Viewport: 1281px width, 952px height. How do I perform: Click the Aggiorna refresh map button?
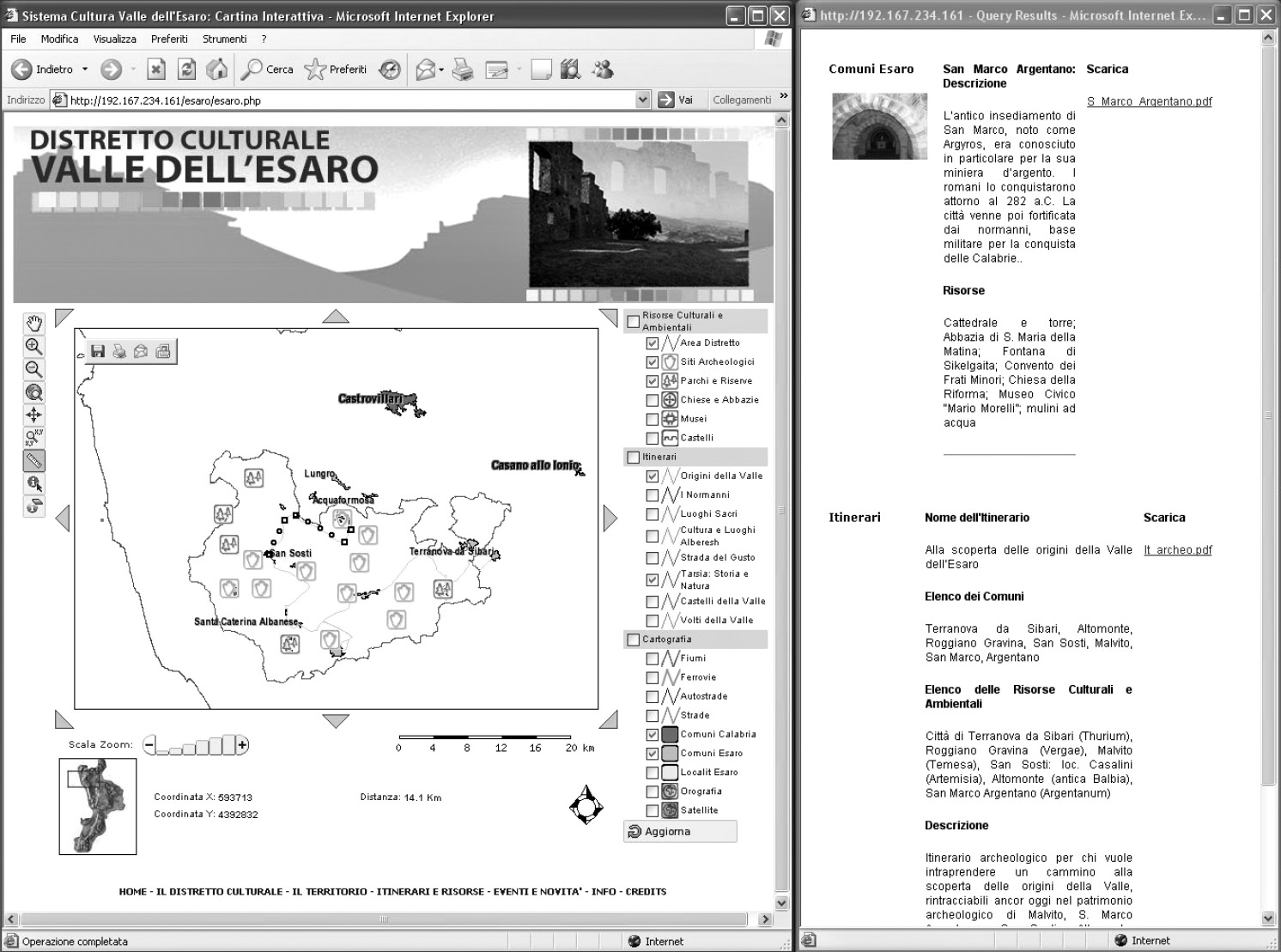coord(680,832)
